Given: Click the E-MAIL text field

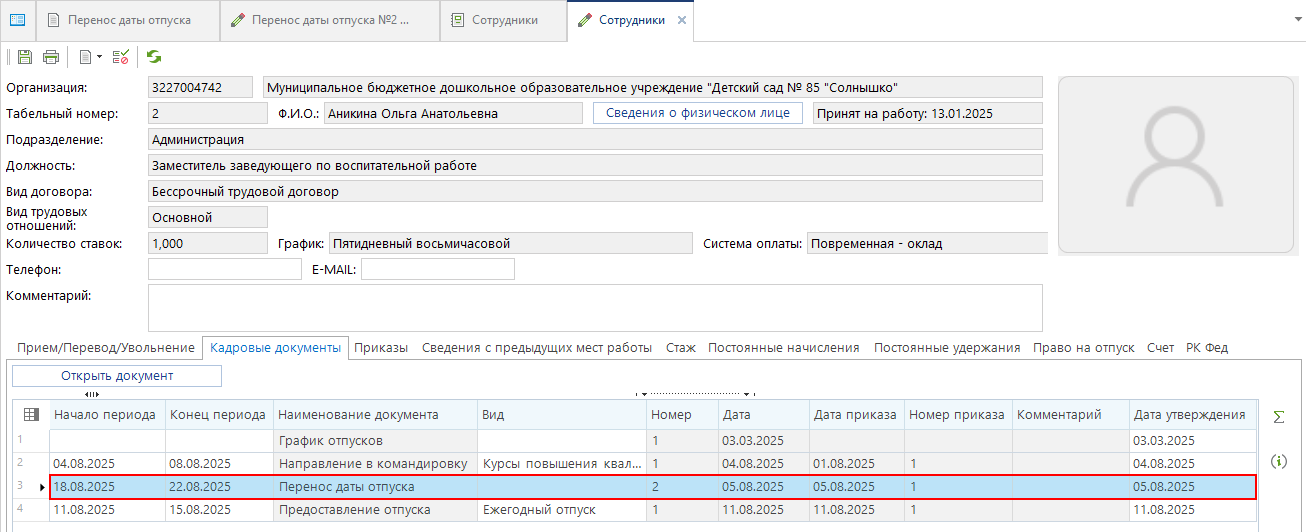Looking at the screenshot, I should [x=437, y=269].
